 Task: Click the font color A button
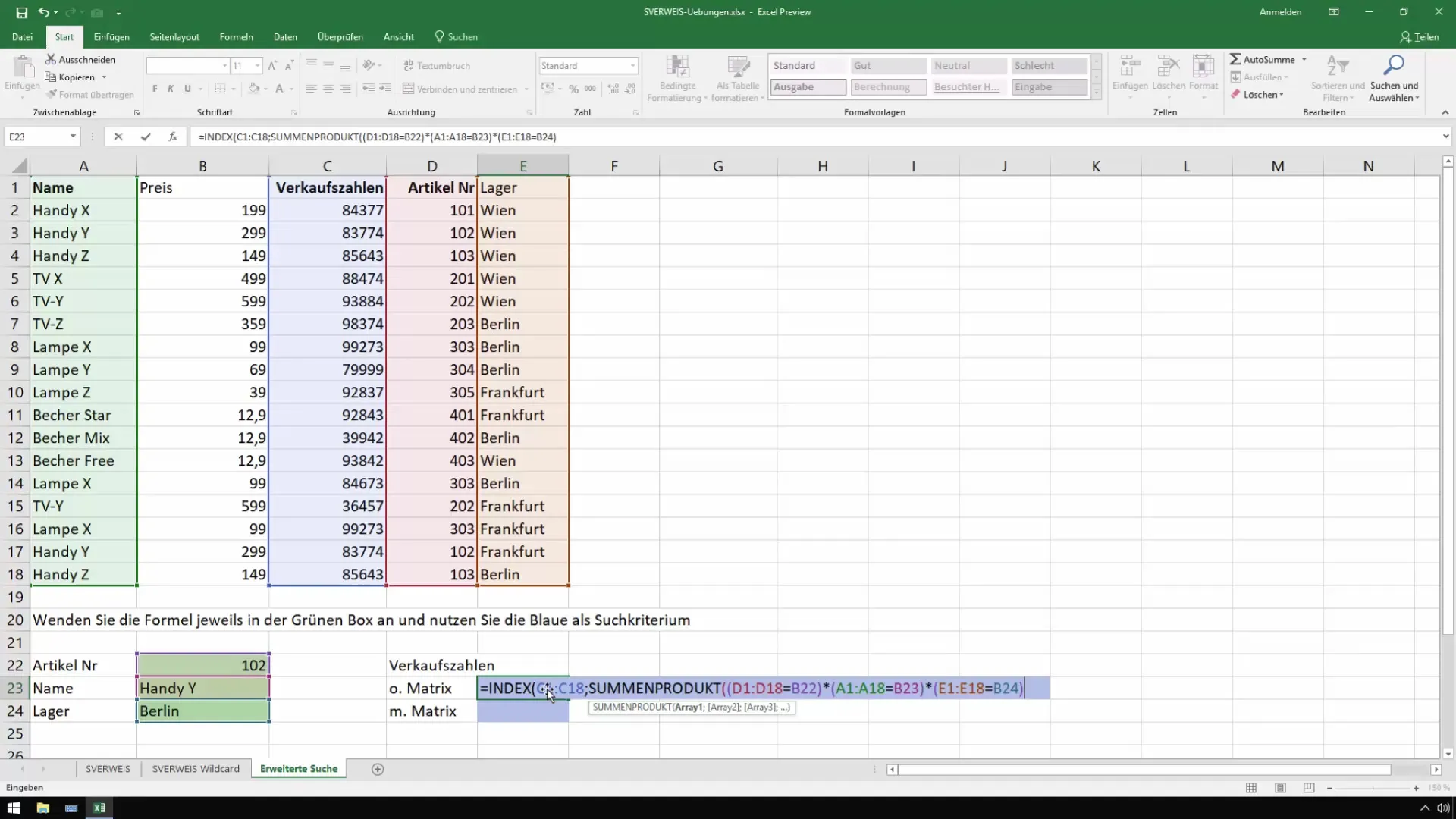279,89
